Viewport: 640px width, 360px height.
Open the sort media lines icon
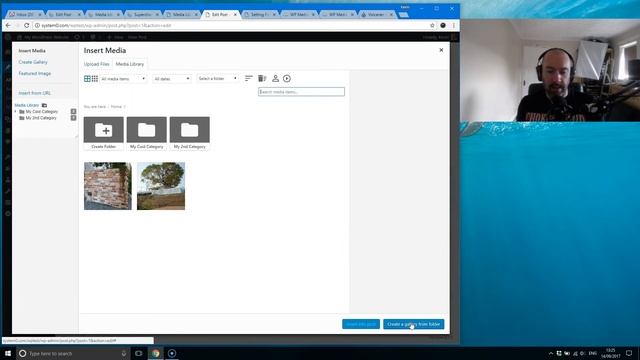[x=249, y=78]
